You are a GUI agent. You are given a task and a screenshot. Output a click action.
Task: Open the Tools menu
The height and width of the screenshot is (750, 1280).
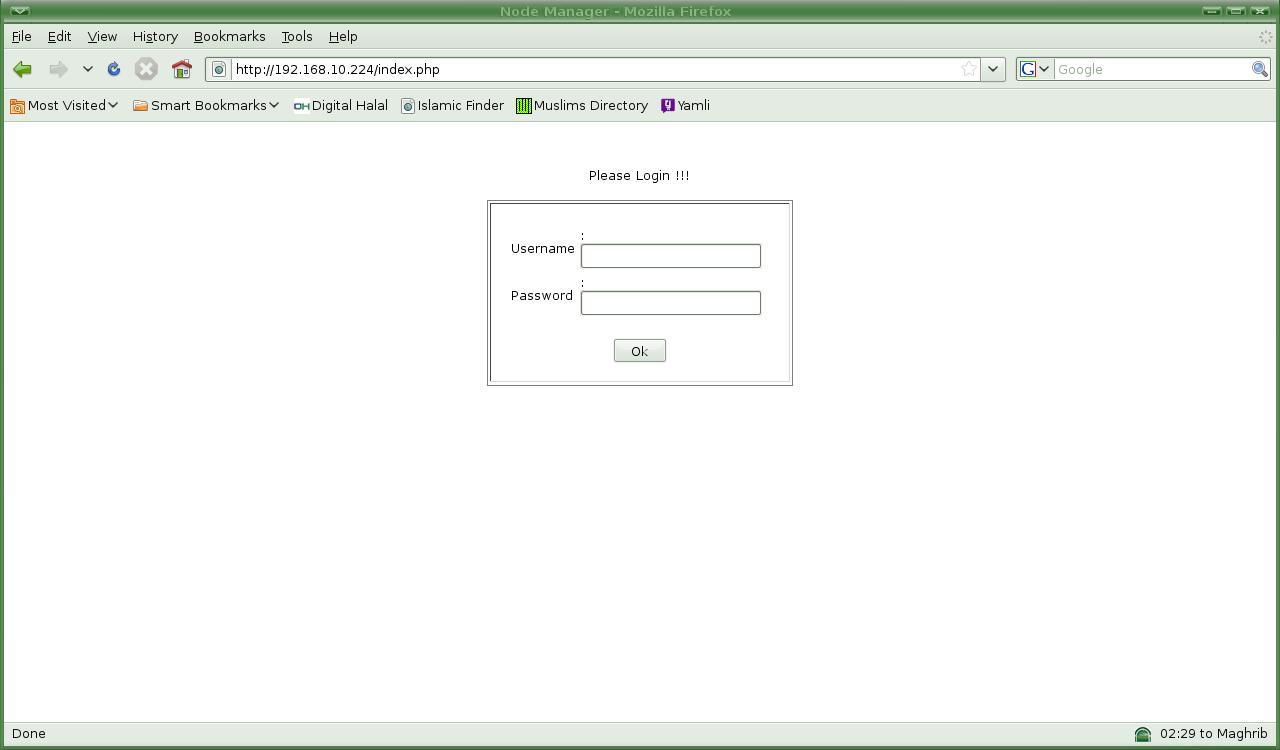pos(296,36)
